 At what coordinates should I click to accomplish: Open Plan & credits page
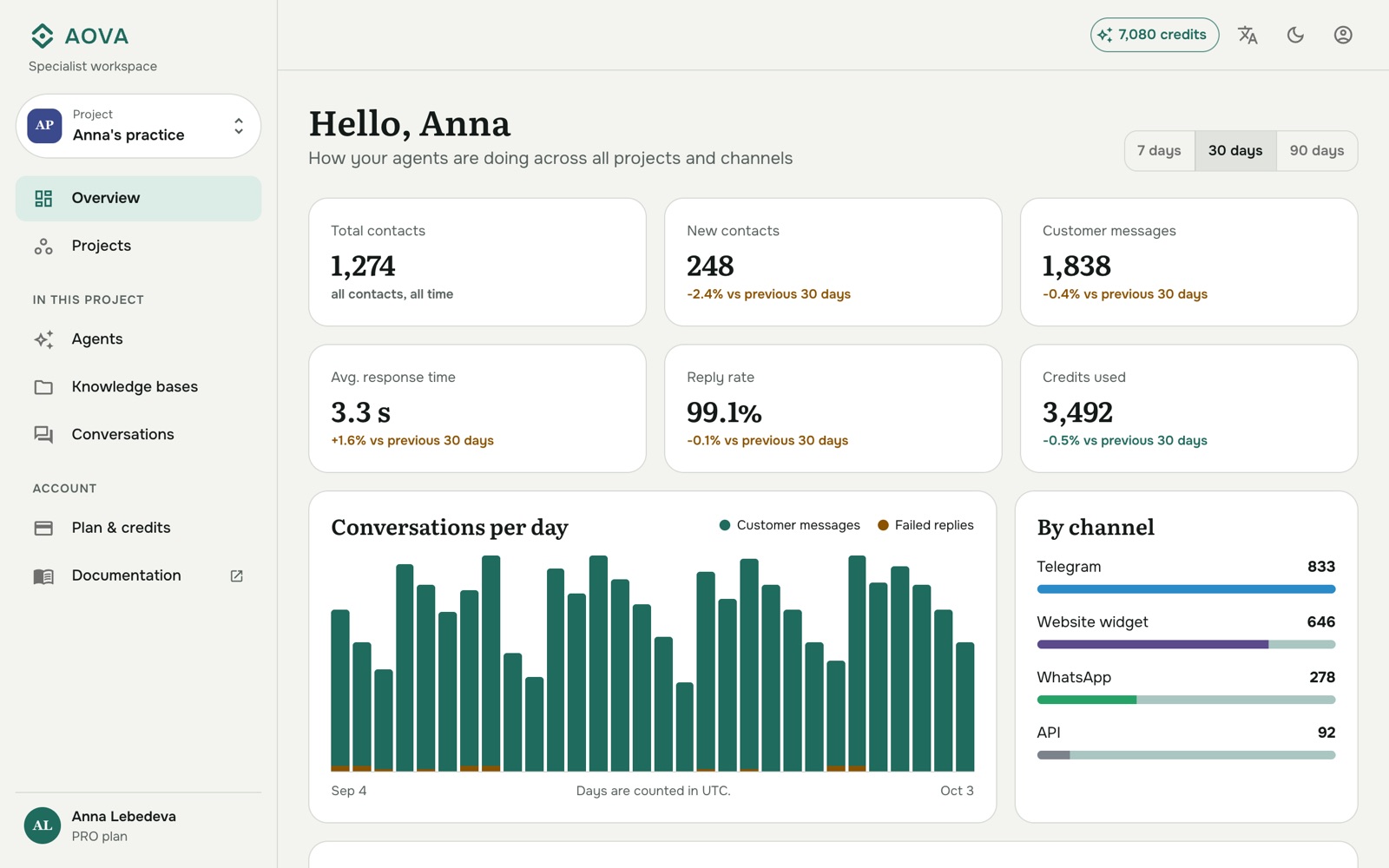point(138,528)
